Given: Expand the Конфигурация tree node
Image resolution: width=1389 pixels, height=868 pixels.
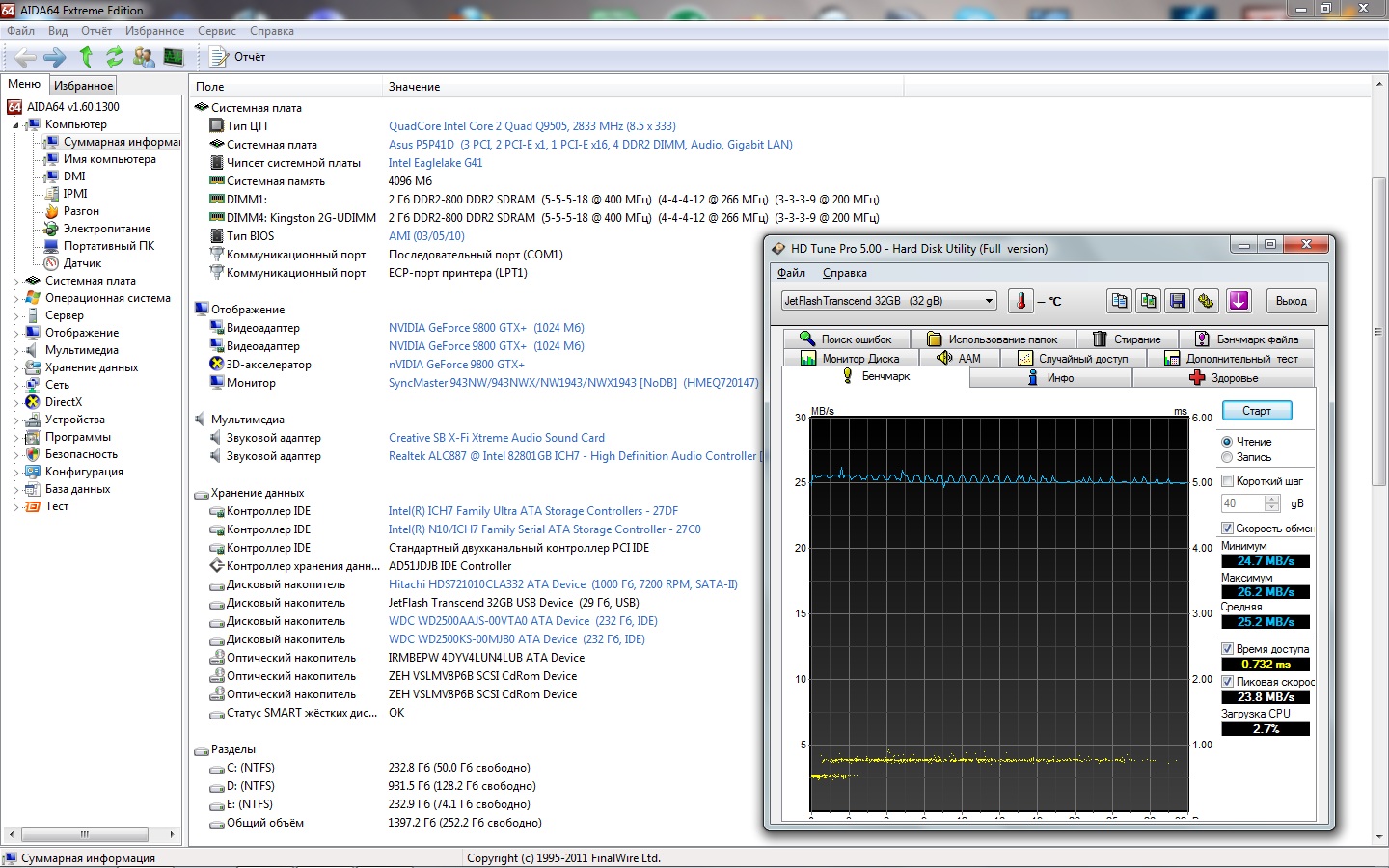Looking at the screenshot, I should [x=15, y=473].
